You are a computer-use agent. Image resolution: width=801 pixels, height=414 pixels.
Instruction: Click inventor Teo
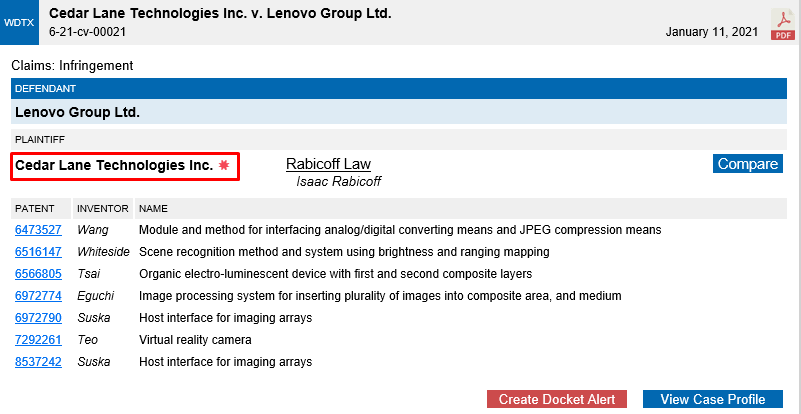point(87,340)
